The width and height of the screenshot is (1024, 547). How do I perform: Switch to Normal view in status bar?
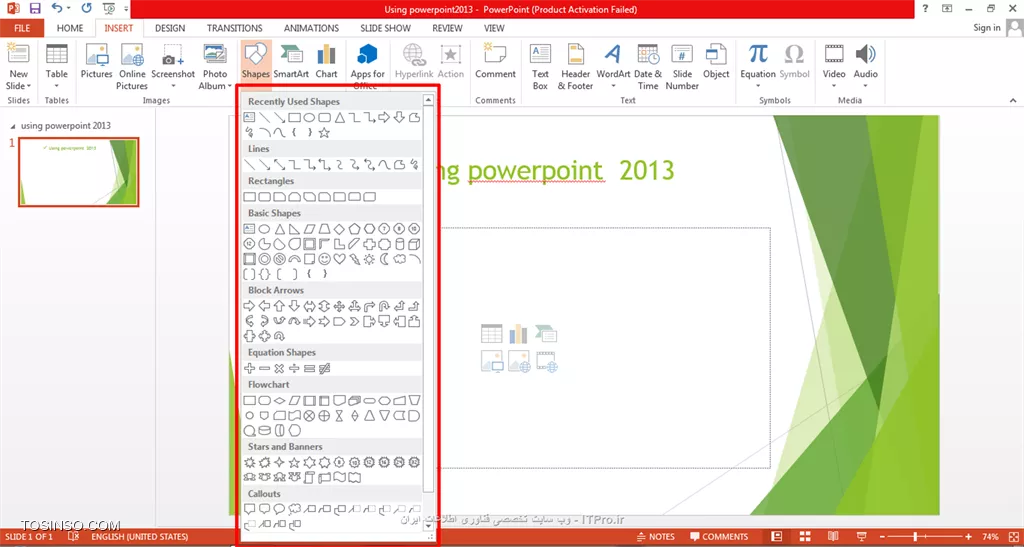click(776, 537)
